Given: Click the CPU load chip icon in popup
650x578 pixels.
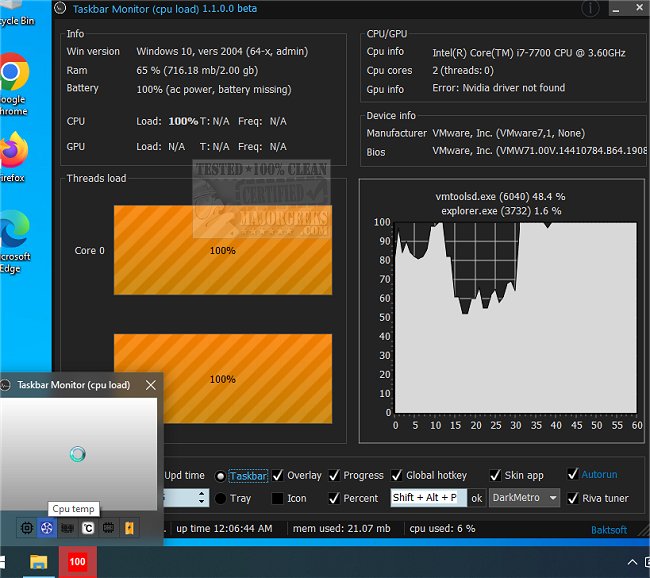Looking at the screenshot, I should pyautogui.click(x=27, y=527).
